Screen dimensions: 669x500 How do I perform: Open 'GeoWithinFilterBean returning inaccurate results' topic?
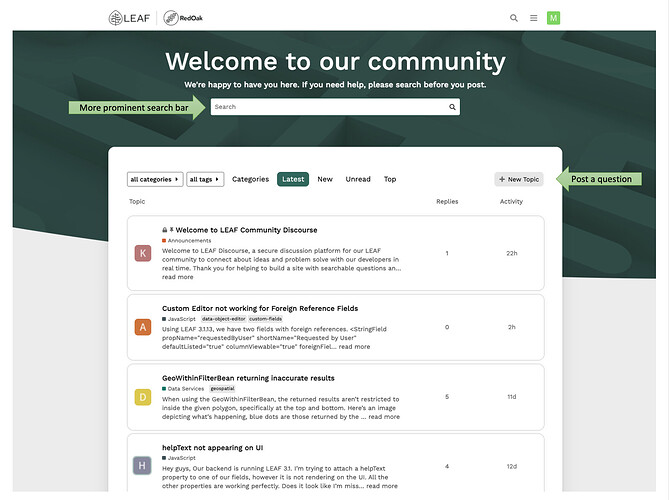click(x=248, y=378)
